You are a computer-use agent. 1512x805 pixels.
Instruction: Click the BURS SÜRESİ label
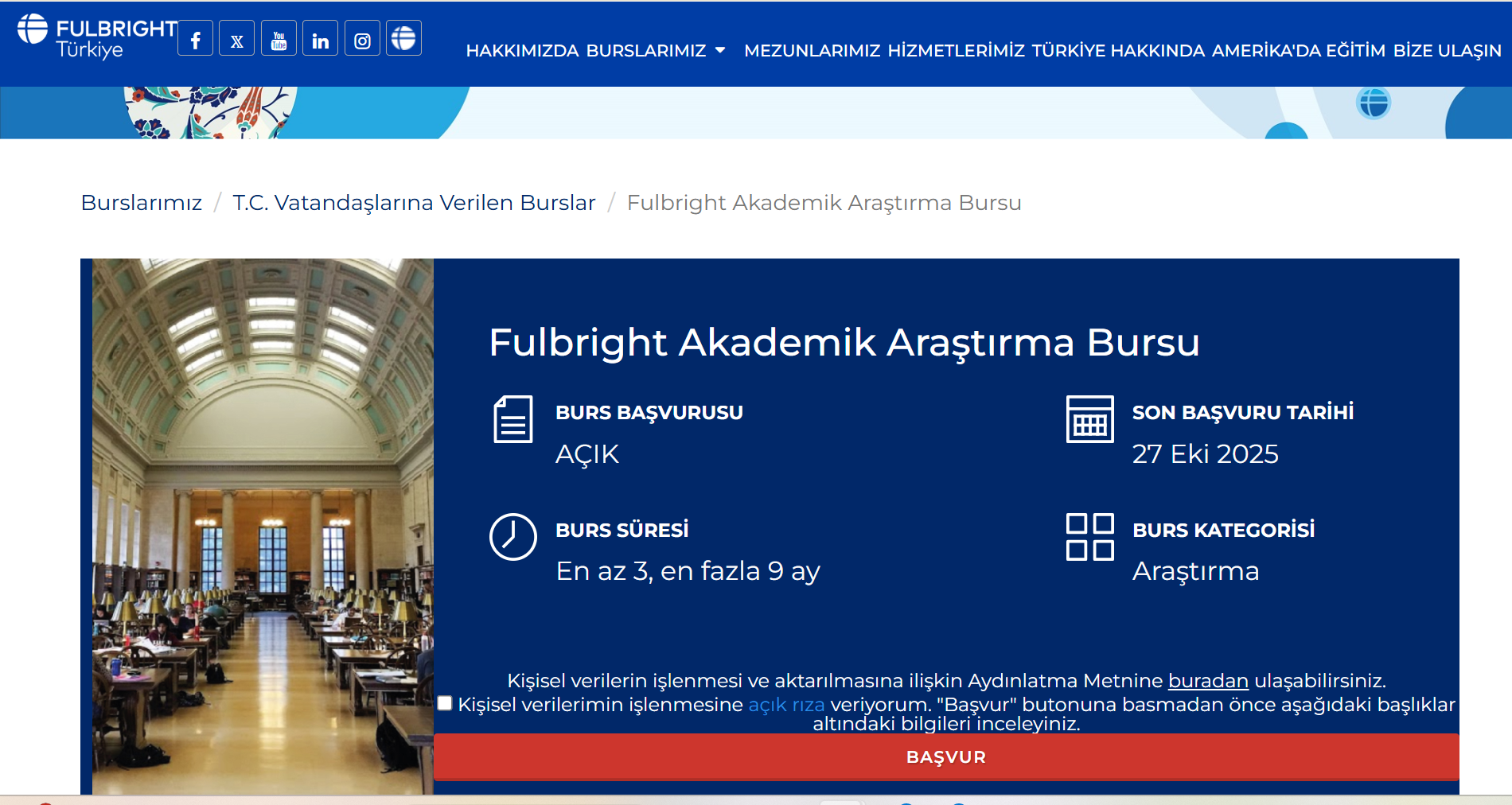[x=622, y=530]
